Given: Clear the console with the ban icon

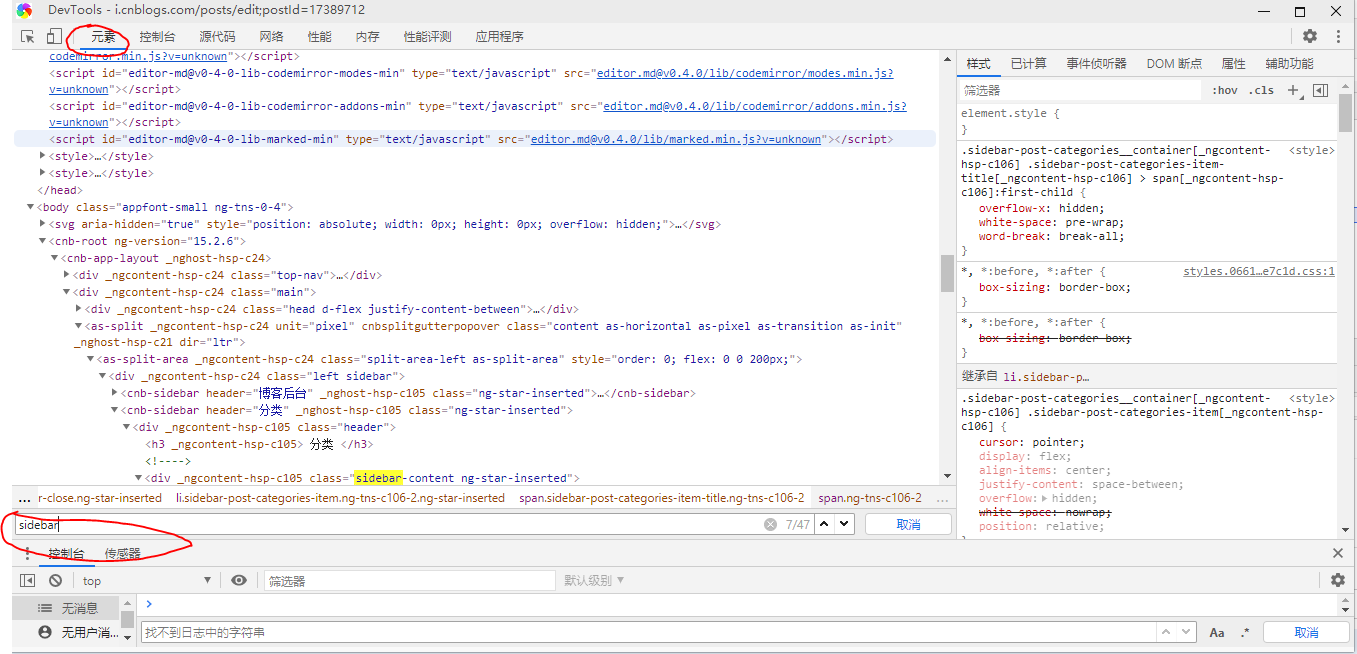Looking at the screenshot, I should click(55, 580).
